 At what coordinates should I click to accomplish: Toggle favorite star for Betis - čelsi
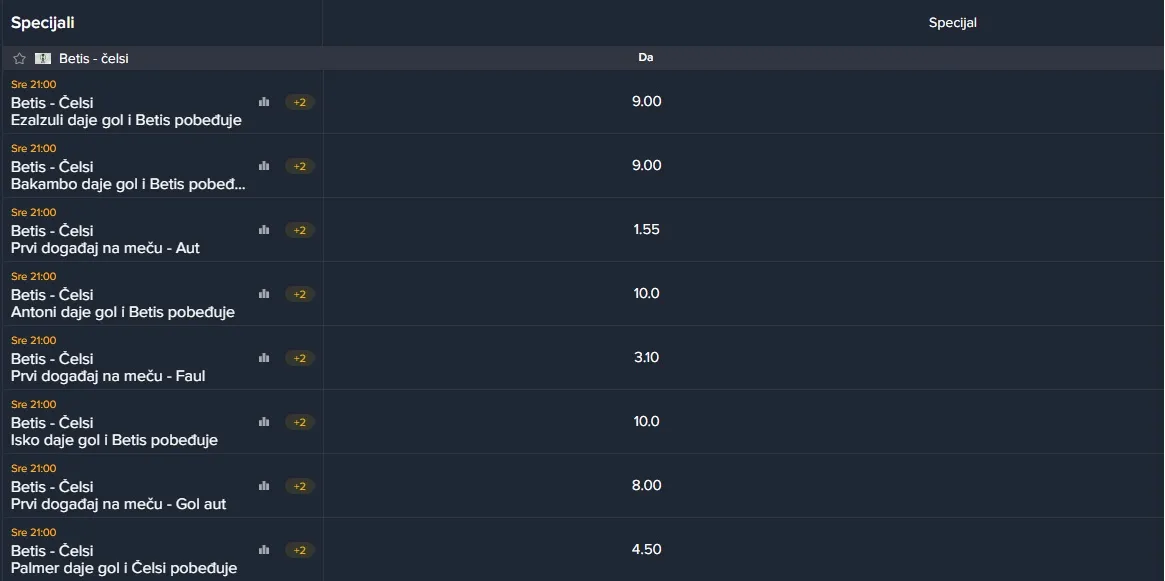(x=19, y=58)
